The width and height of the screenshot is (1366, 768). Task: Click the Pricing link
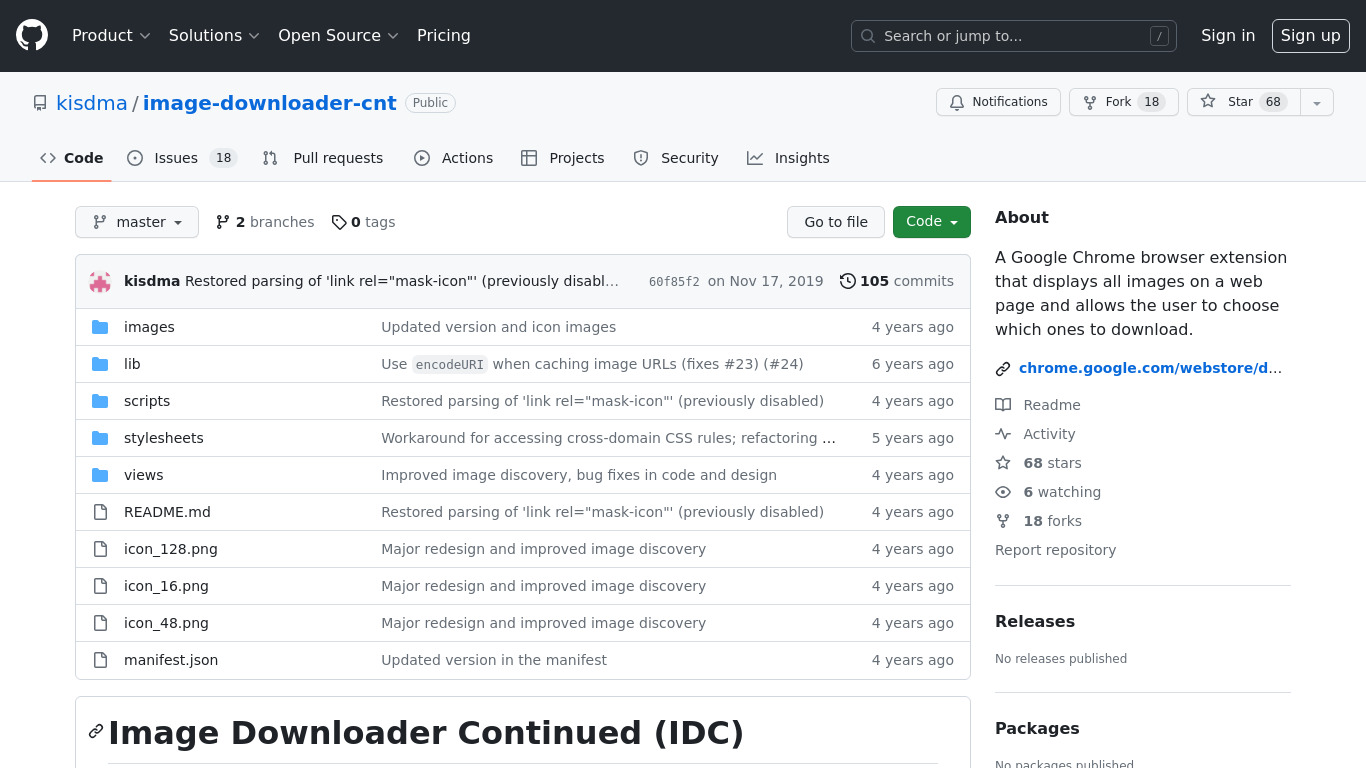pyautogui.click(x=444, y=35)
